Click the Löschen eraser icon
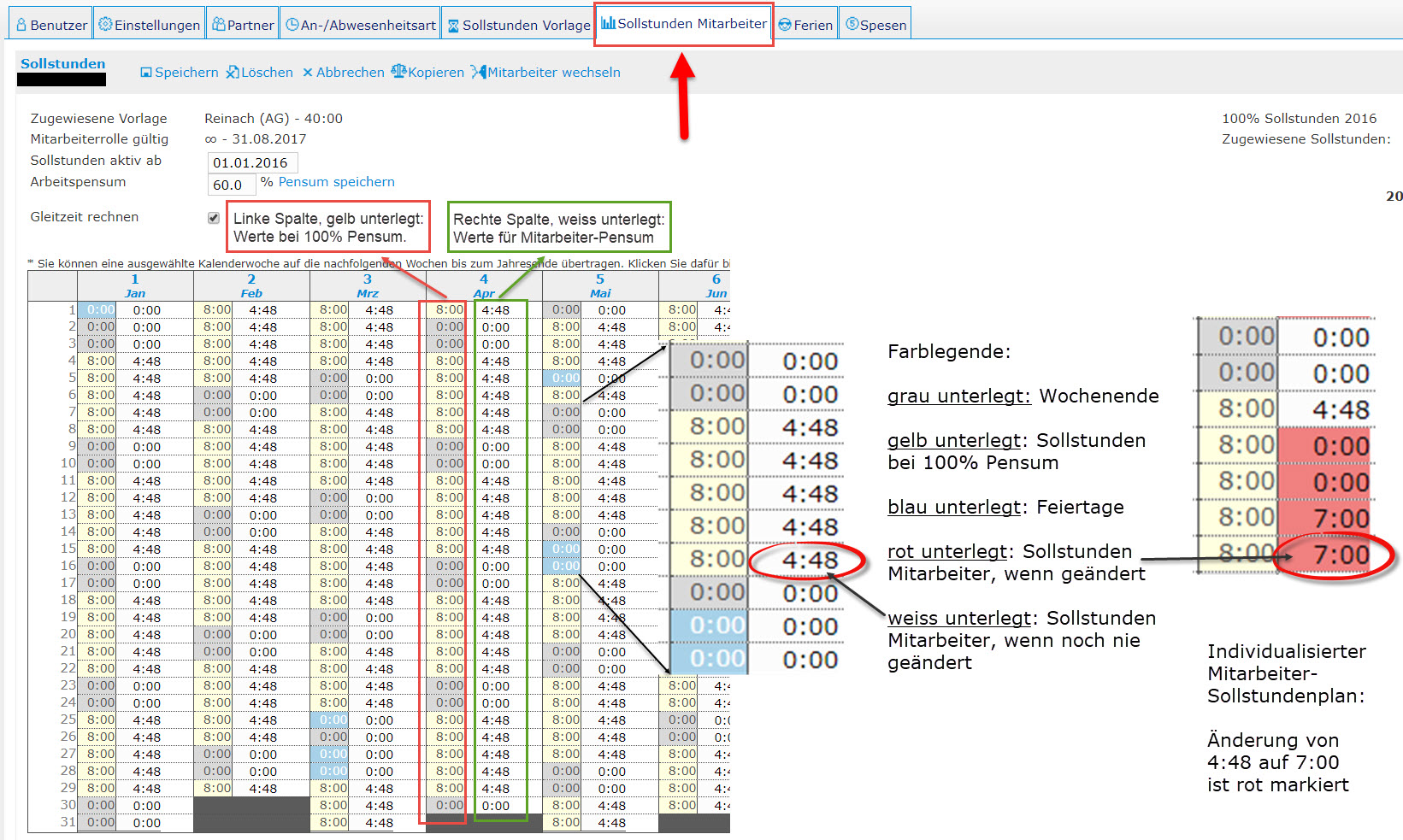Screen dimensions: 1403x840 click(233, 72)
